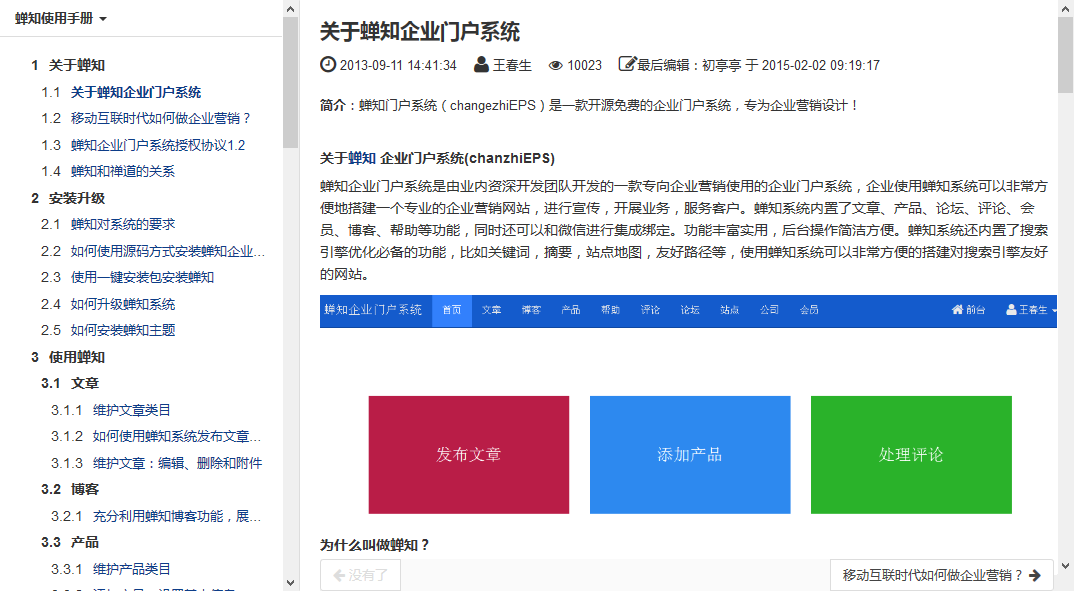Click the 没有了 previous button

click(360, 575)
